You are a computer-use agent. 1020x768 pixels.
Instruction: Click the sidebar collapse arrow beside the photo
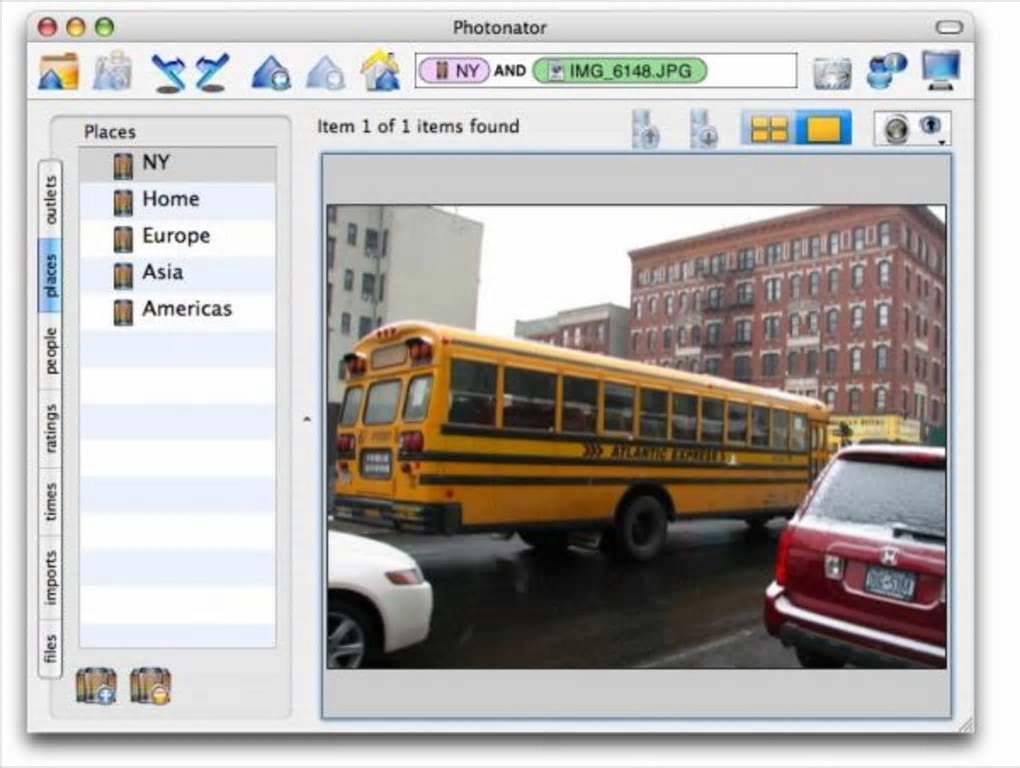(307, 419)
